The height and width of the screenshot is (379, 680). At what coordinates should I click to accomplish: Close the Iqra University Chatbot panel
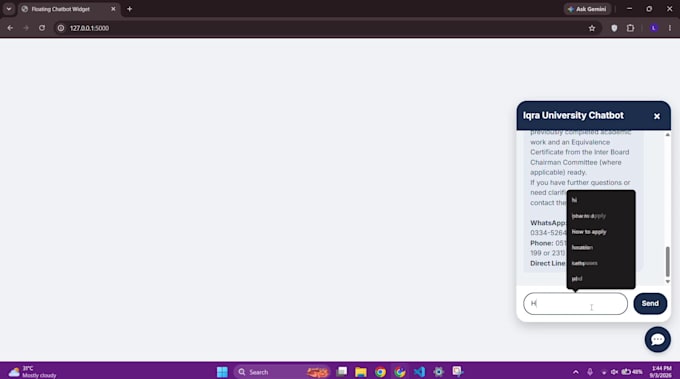coord(657,116)
